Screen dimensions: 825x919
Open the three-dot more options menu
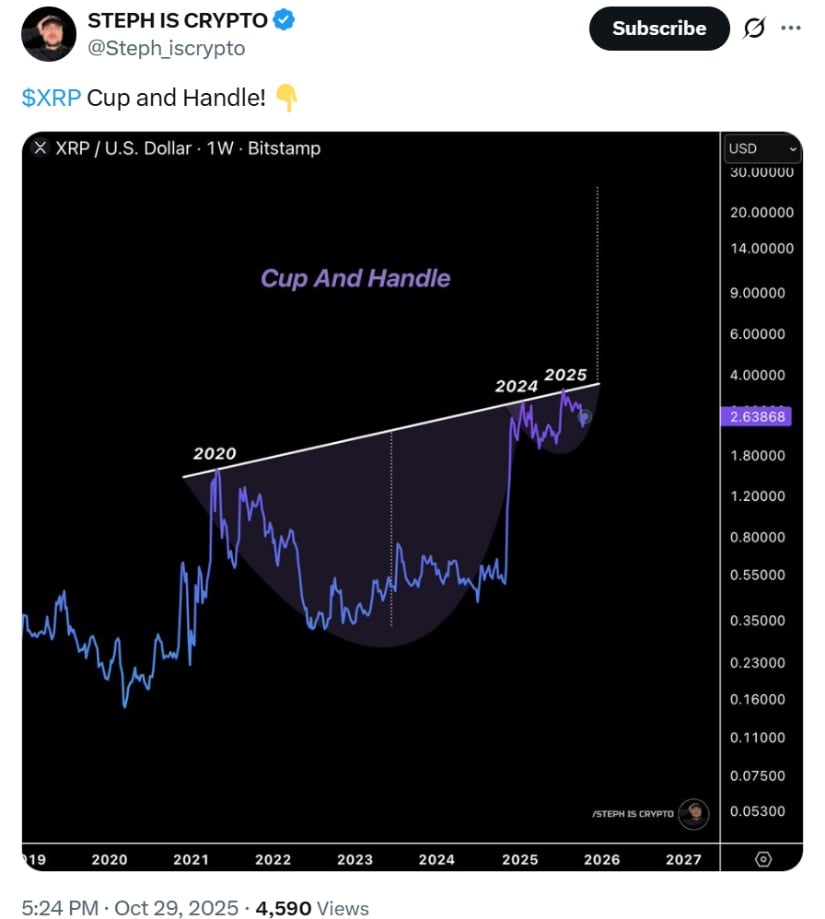pos(791,28)
